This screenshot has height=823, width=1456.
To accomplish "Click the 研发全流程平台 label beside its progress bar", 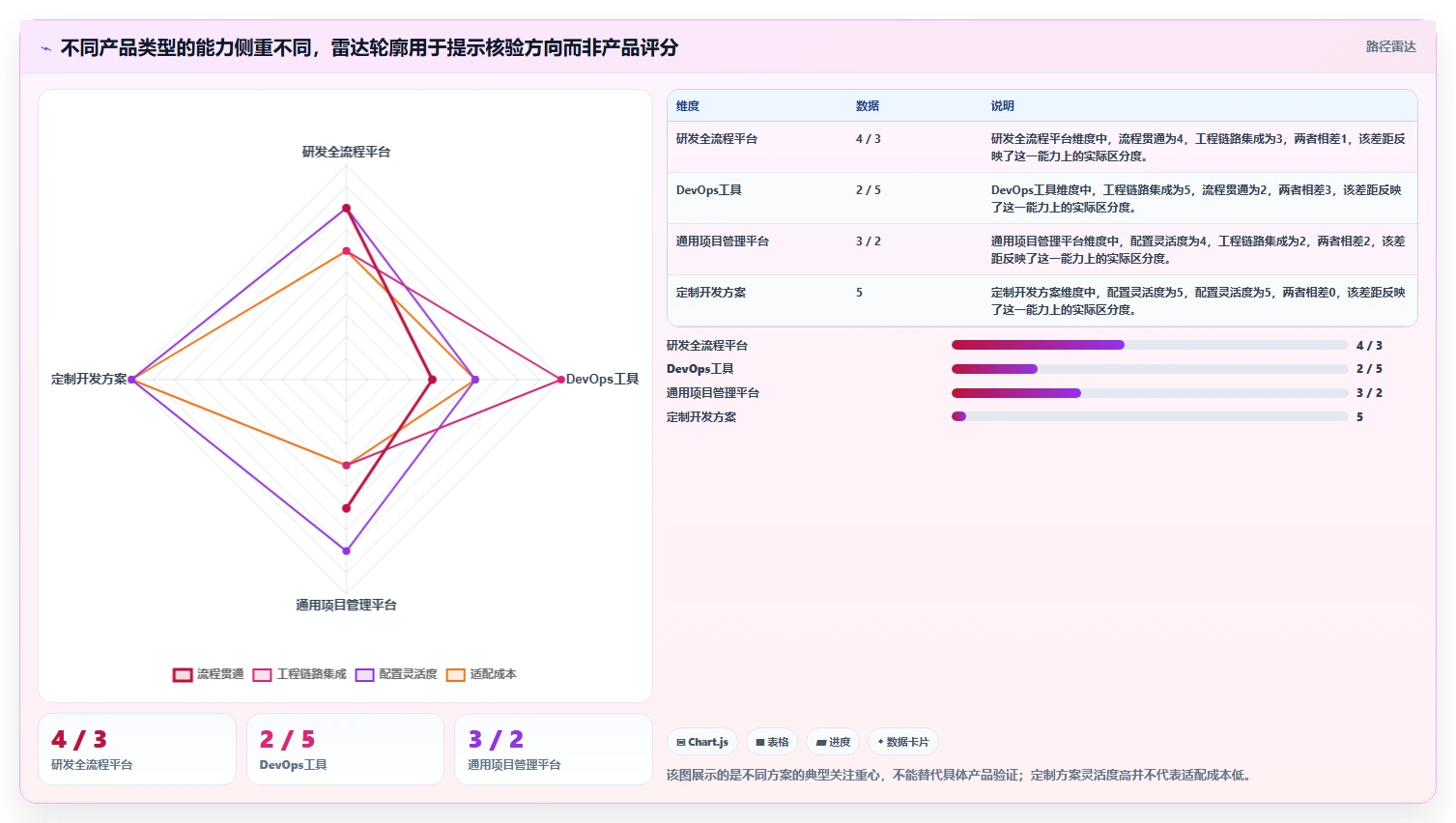I will (707, 345).
